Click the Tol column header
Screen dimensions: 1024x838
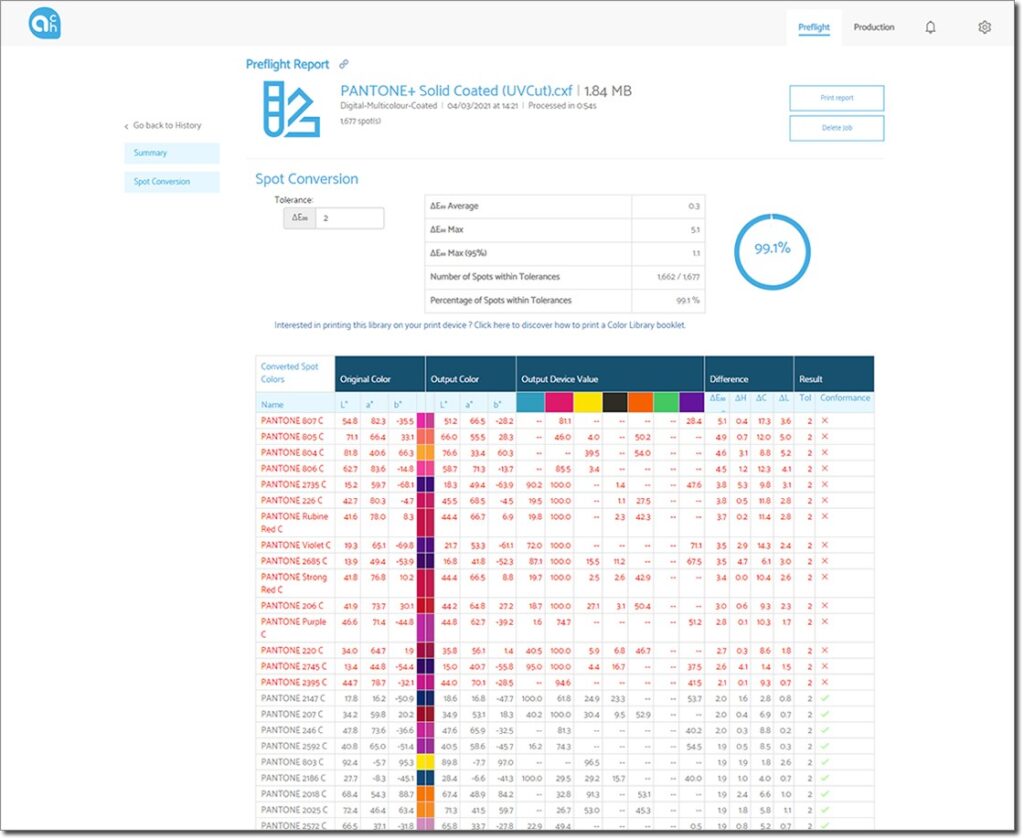click(805, 398)
